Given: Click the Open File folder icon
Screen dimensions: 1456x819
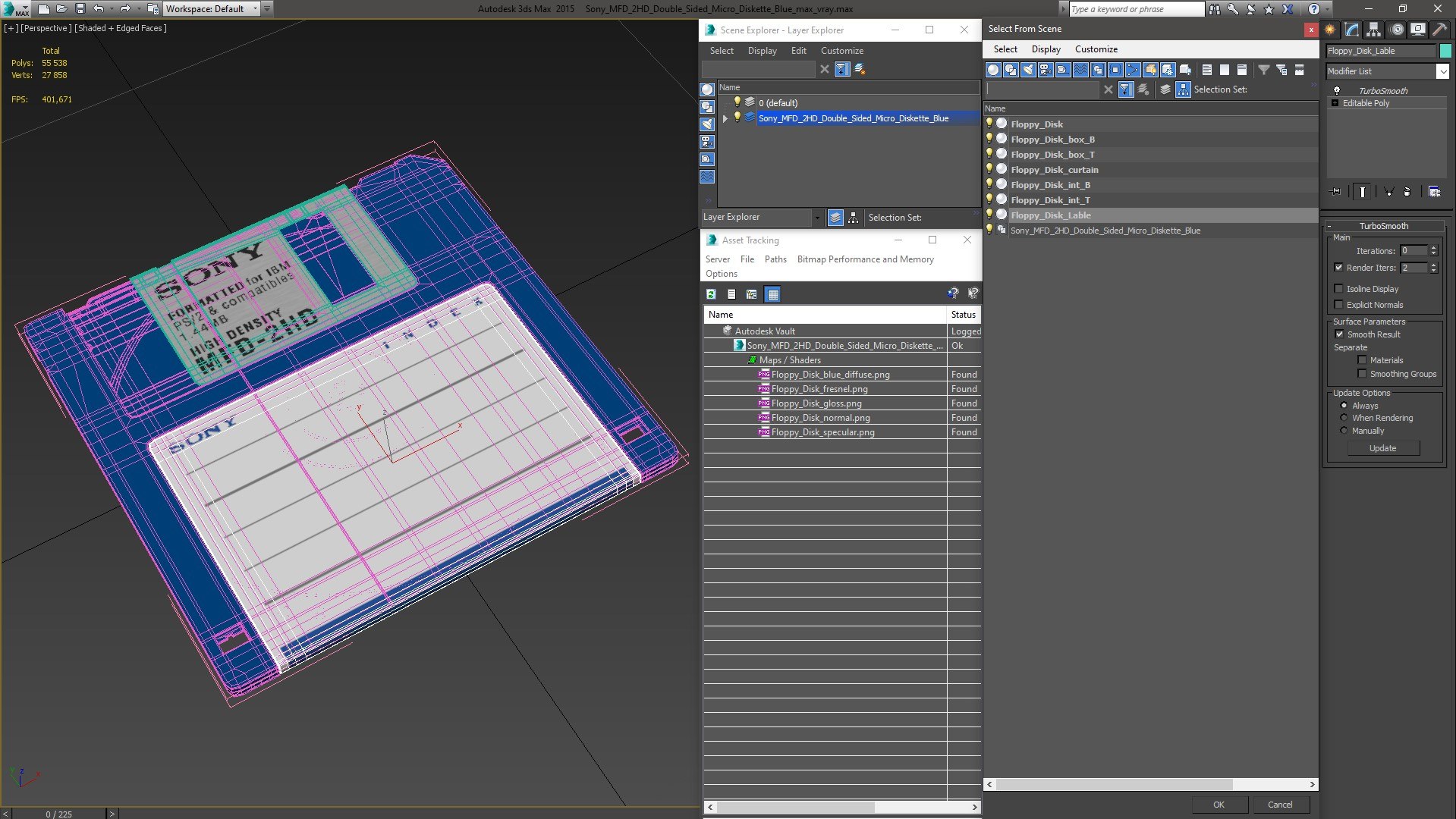Looking at the screenshot, I should (x=61, y=9).
